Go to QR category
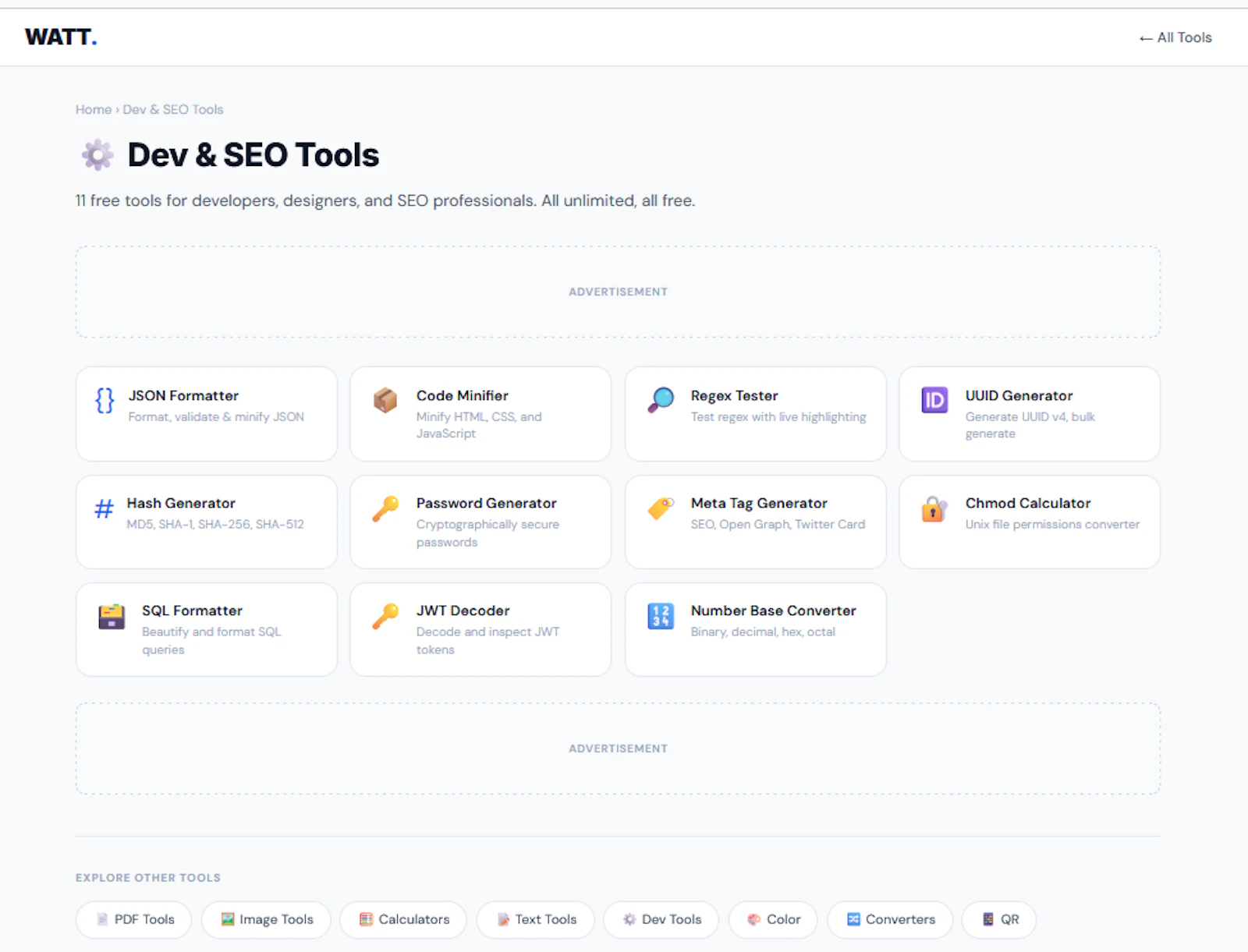The width and height of the screenshot is (1248, 952). (x=999, y=919)
